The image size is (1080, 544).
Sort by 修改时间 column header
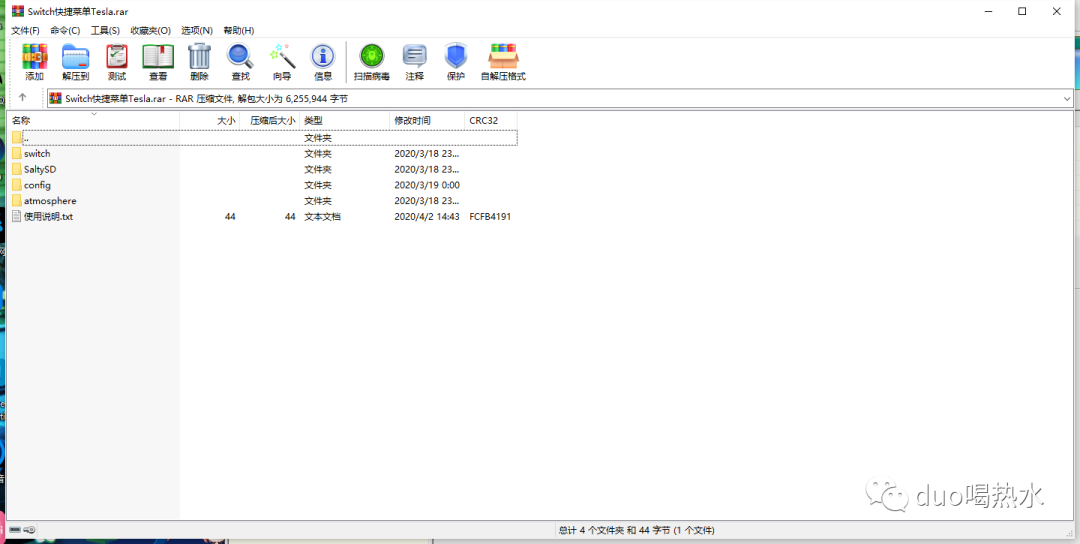pos(427,120)
